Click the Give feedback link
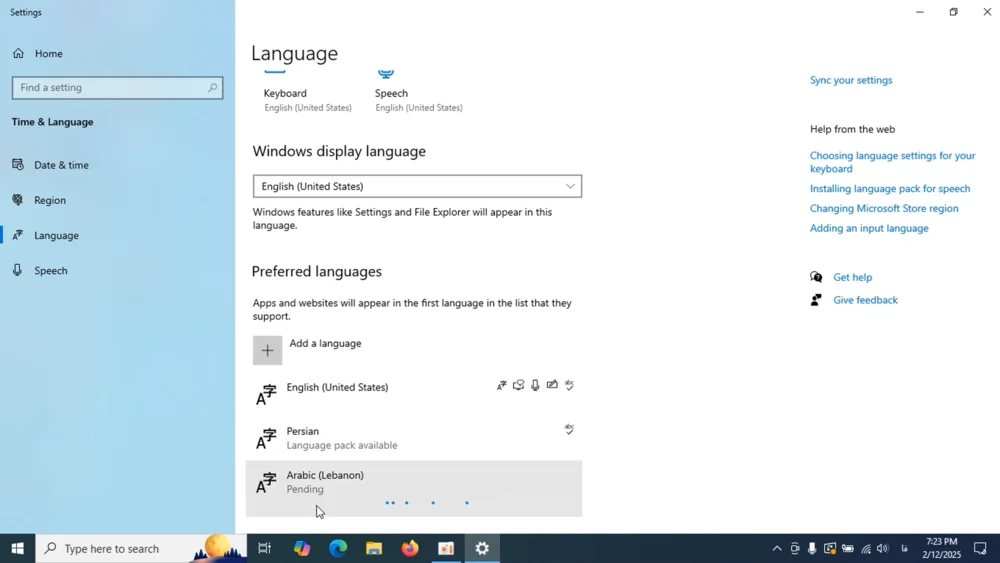The width and height of the screenshot is (1000, 563). click(x=865, y=300)
